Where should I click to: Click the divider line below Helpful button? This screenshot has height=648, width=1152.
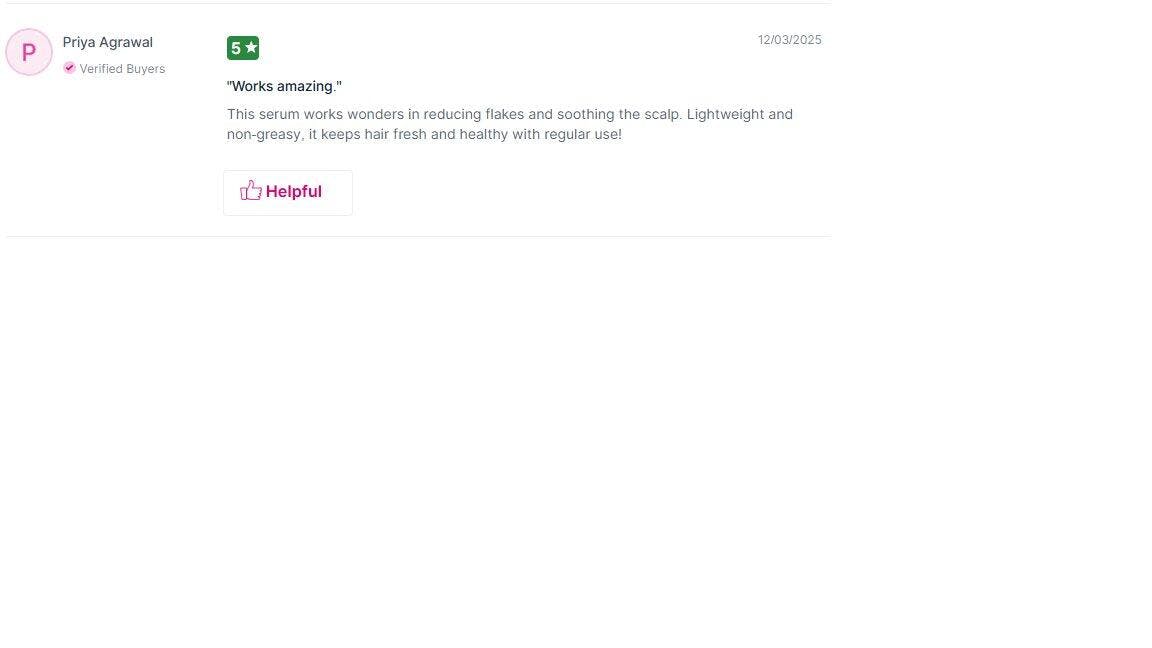(x=419, y=237)
